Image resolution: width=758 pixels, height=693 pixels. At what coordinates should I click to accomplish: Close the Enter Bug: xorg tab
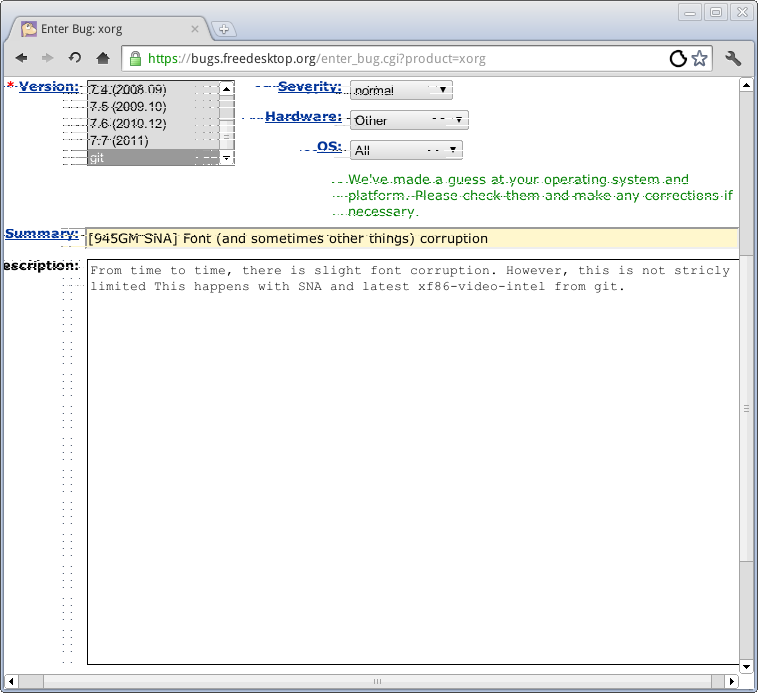(195, 29)
